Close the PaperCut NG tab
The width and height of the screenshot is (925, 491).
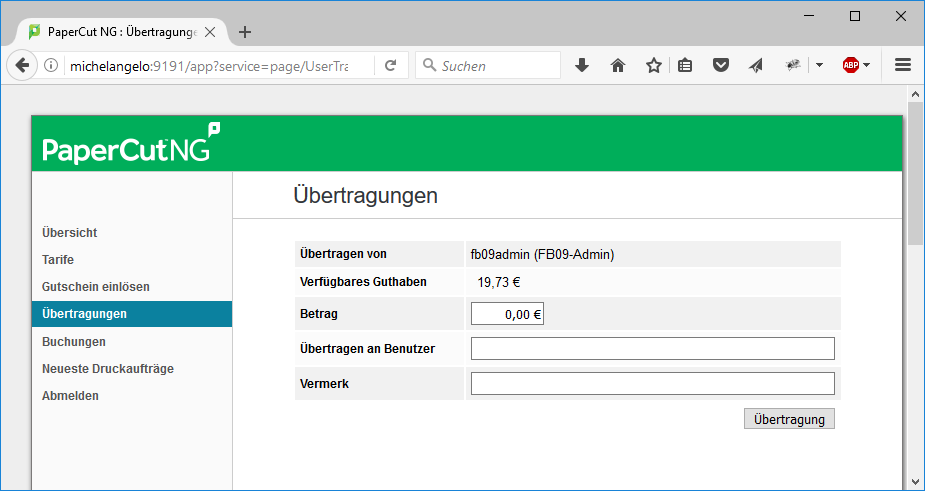(209, 32)
